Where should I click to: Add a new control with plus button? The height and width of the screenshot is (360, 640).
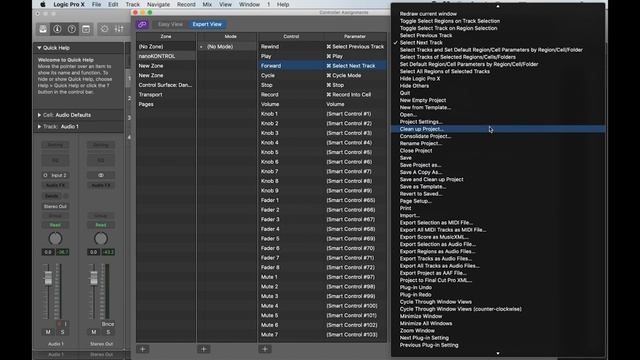pos(264,349)
